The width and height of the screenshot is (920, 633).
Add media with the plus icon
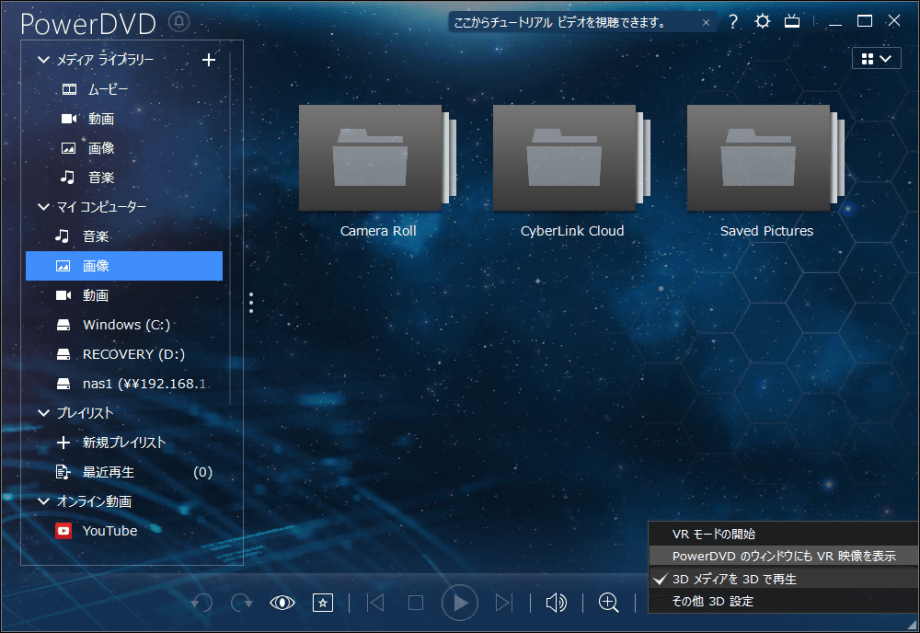click(208, 60)
